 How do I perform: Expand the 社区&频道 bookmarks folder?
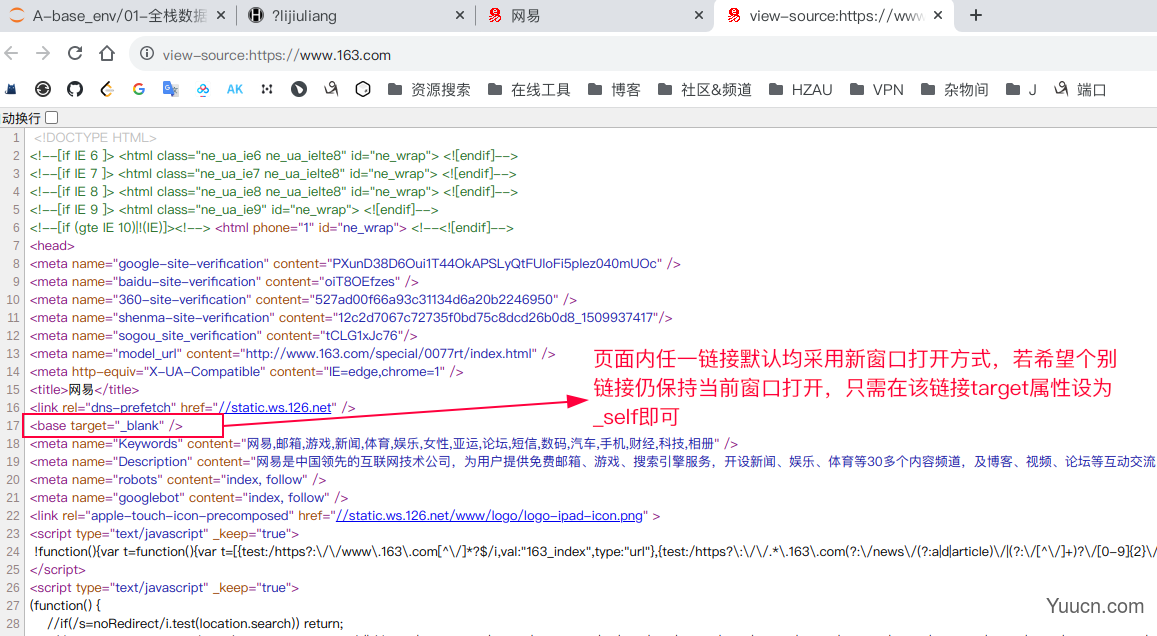[x=705, y=89]
